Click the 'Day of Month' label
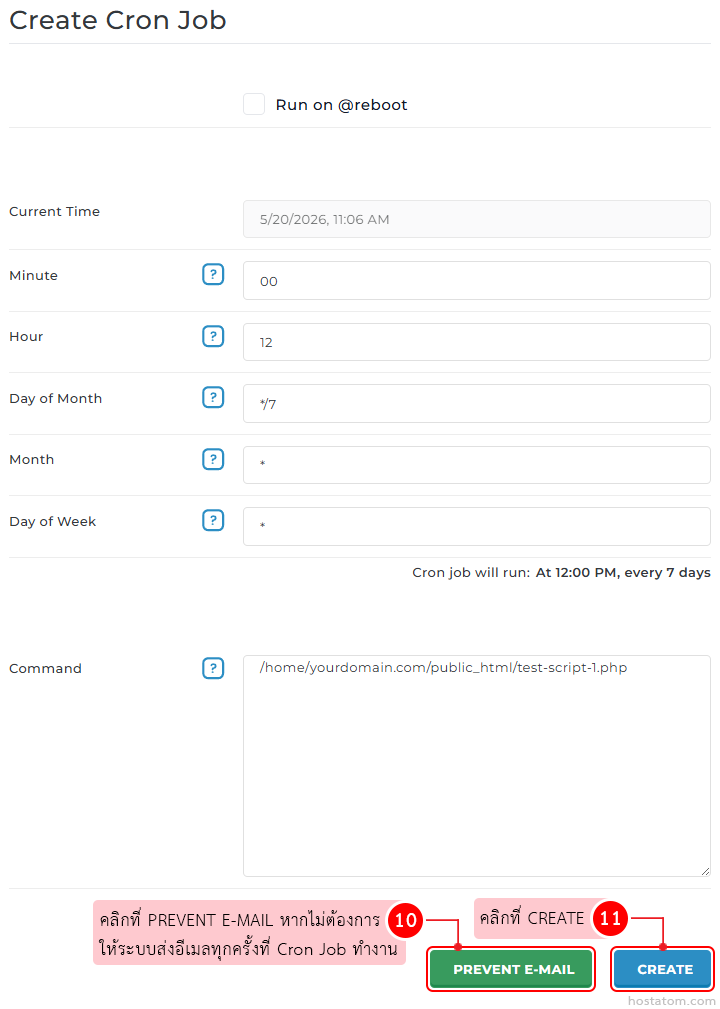The width and height of the screenshot is (720, 1009). tap(55, 398)
